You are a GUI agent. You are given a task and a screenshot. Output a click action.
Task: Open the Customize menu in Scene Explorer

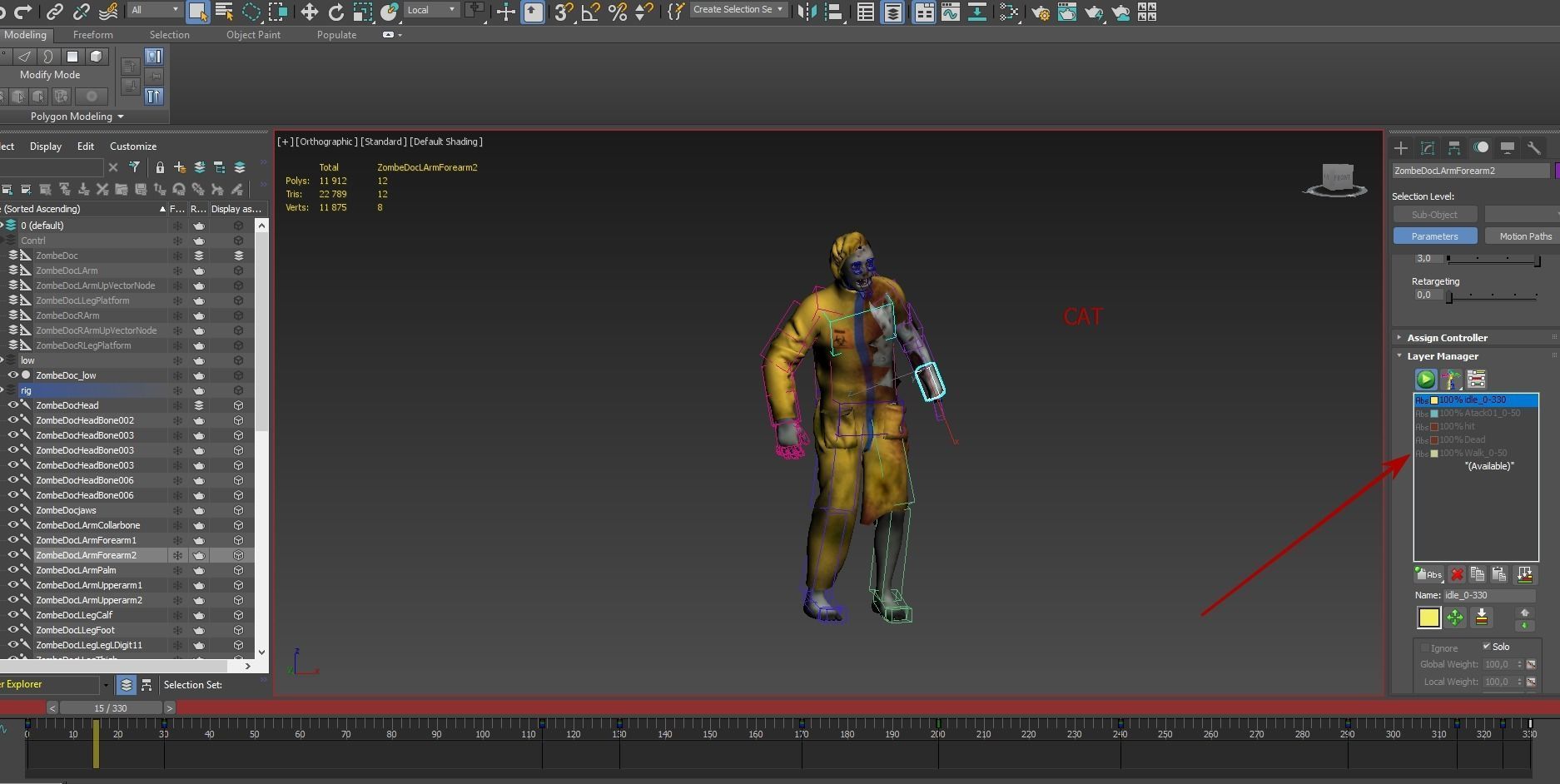coord(133,146)
